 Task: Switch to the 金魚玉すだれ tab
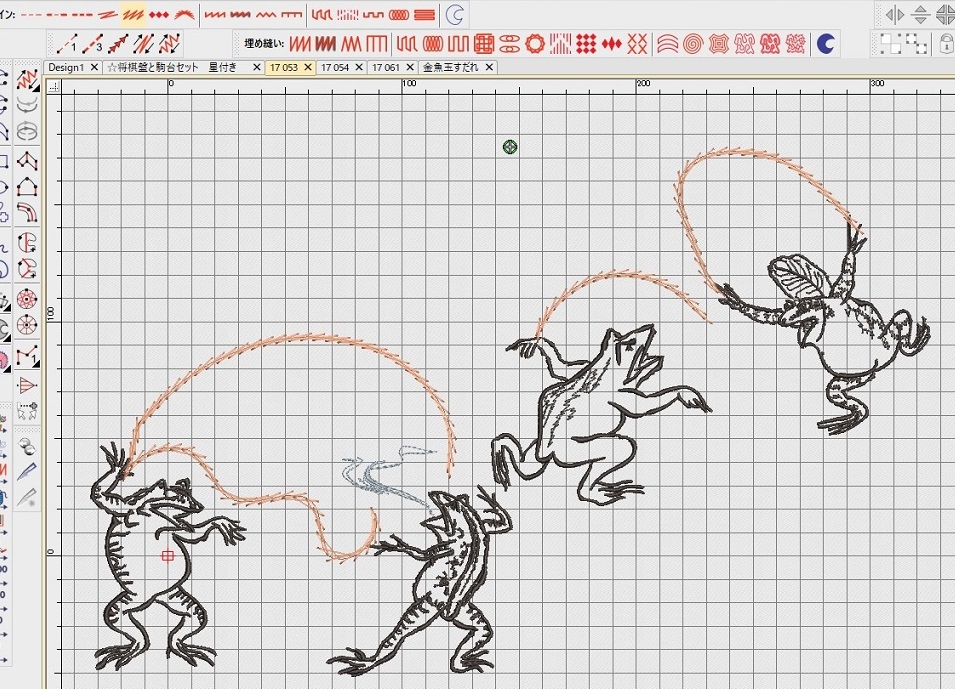pyautogui.click(x=450, y=68)
